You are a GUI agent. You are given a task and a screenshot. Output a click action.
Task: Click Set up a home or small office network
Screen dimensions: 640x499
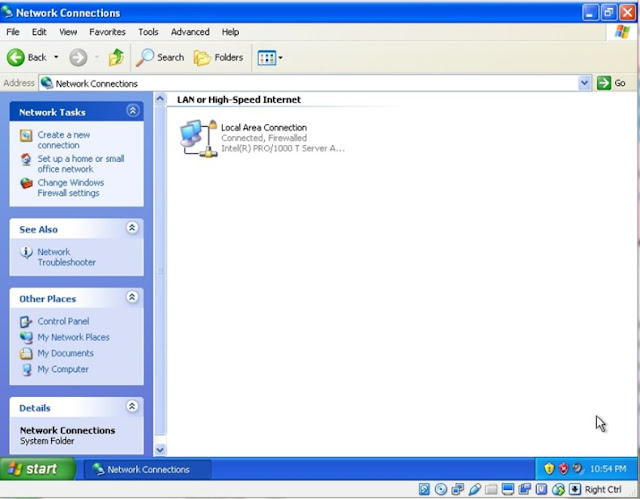81,164
